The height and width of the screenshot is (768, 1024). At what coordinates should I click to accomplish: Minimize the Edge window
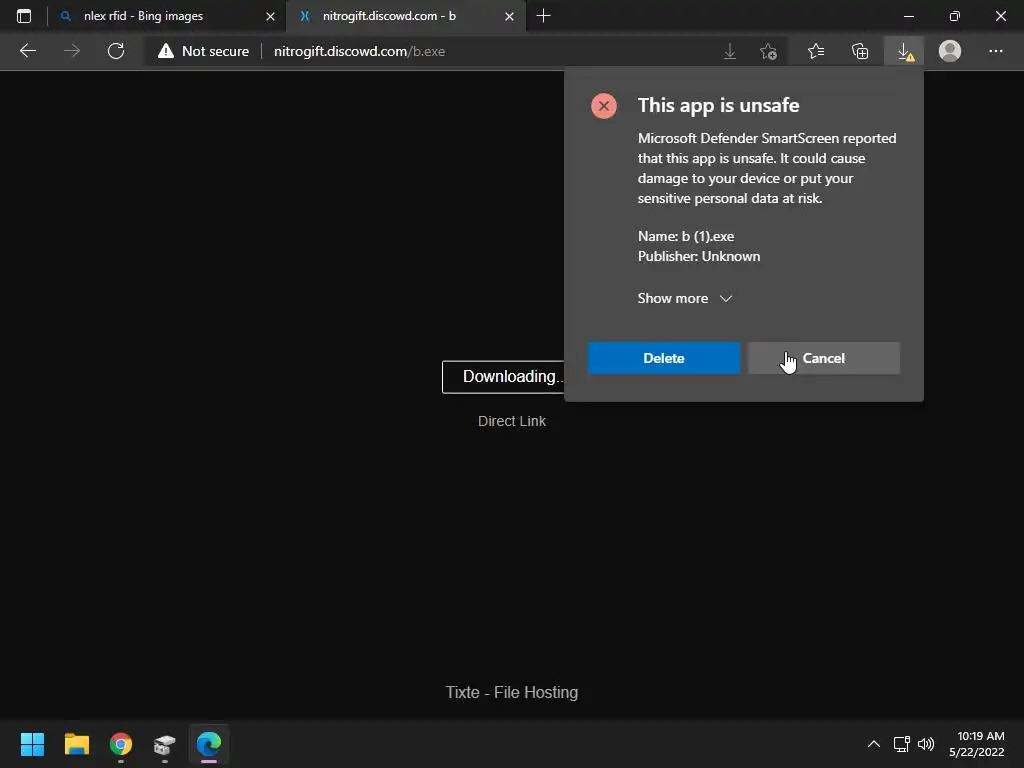click(x=909, y=16)
